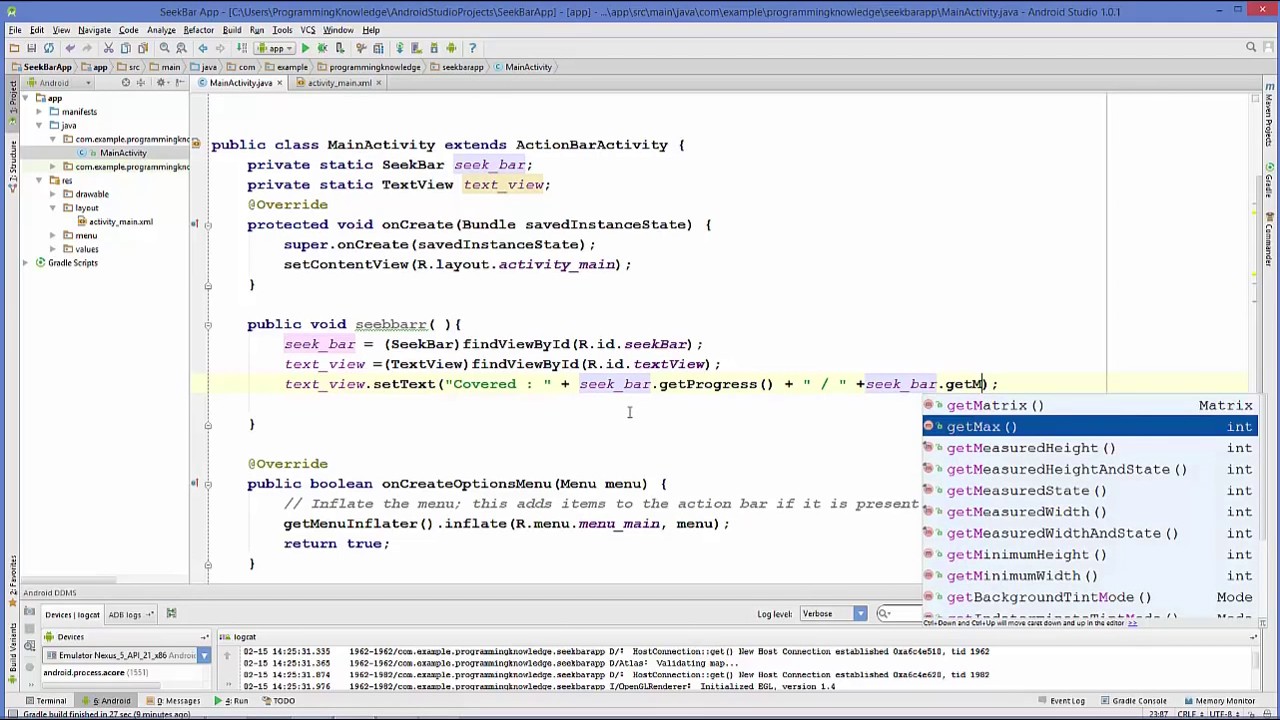This screenshot has width=1280, height=720.
Task: Fold the seebbarr method in gutter
Action: (x=207, y=325)
